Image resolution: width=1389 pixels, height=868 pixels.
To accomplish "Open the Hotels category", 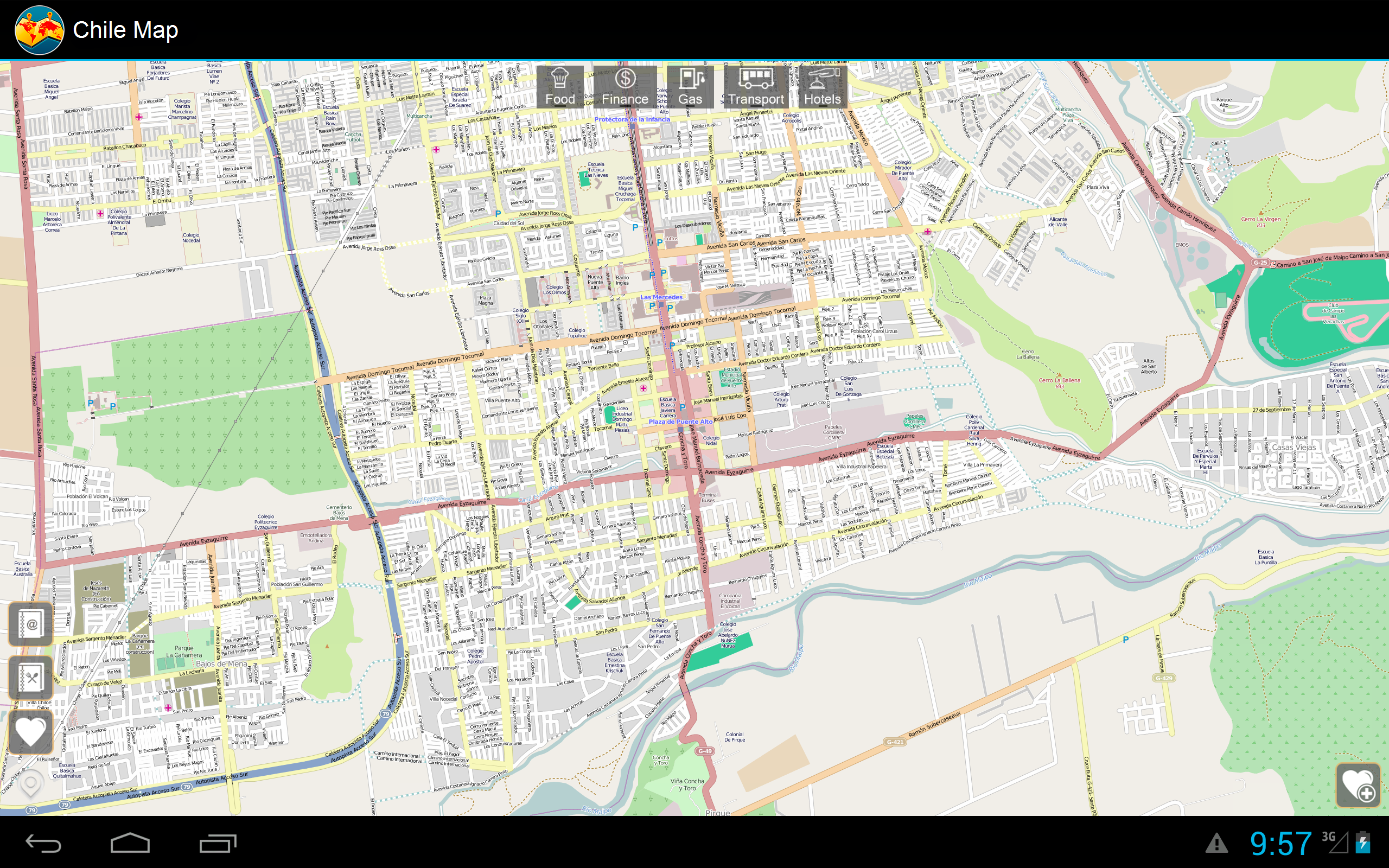I will click(822, 87).
